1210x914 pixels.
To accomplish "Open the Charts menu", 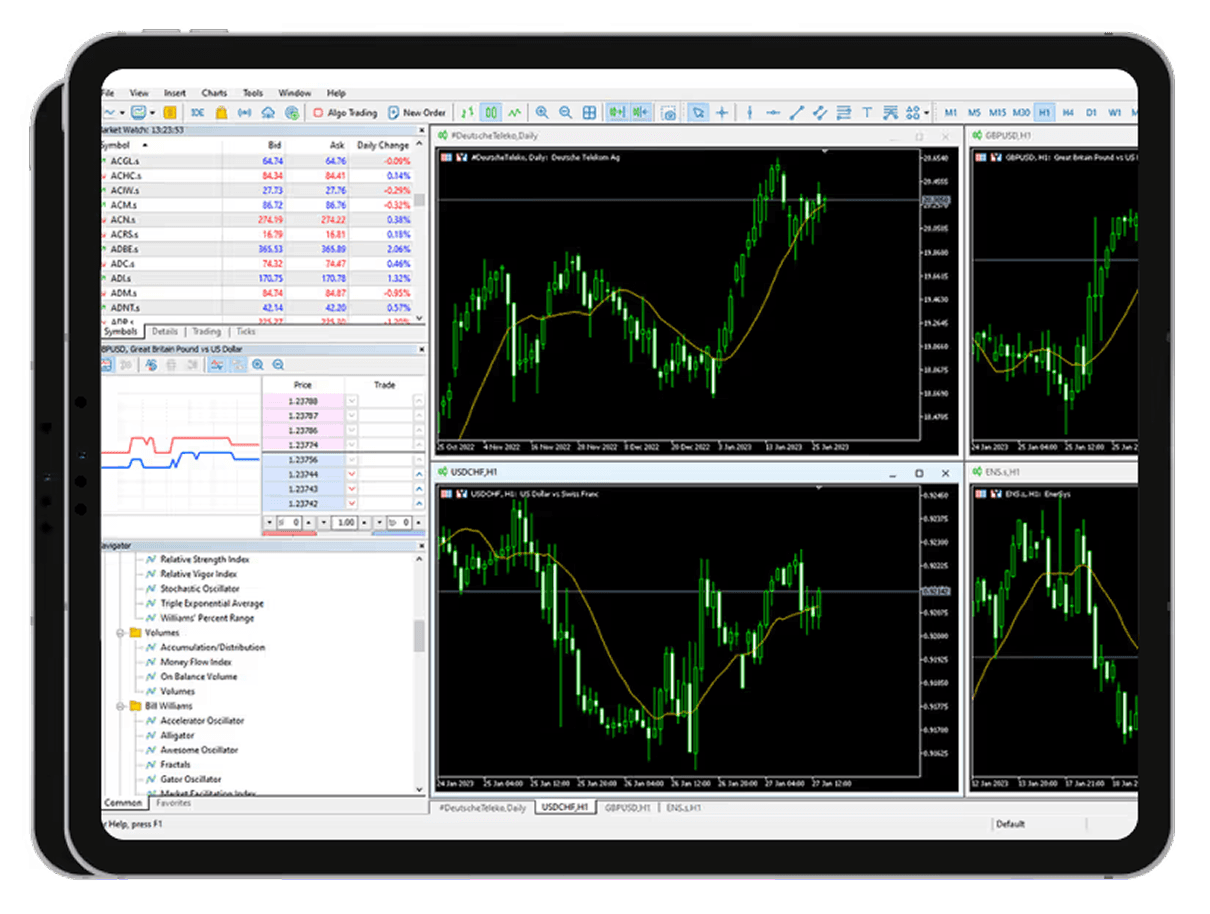I will [214, 92].
